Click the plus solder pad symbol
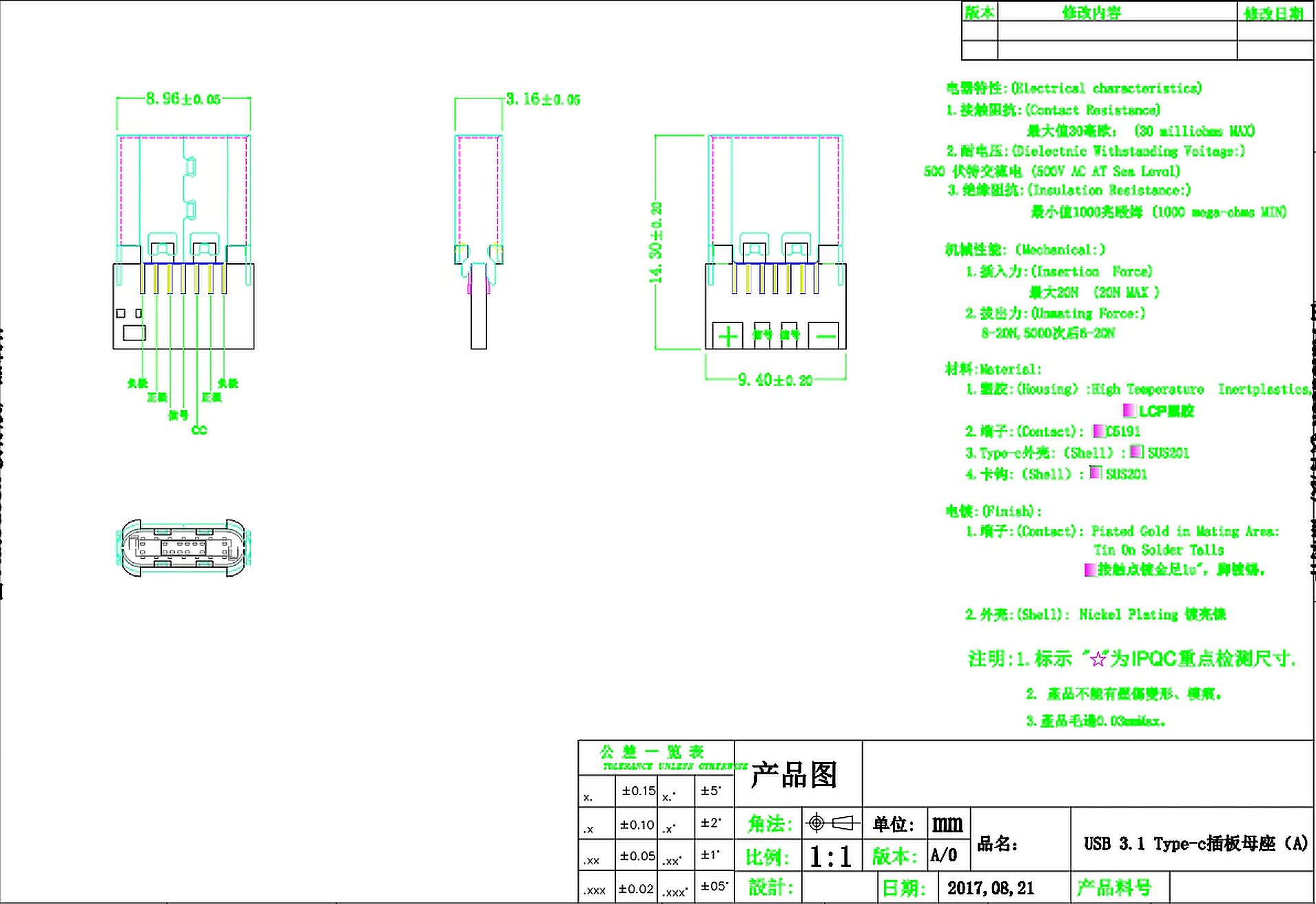1316x904 pixels. (728, 336)
